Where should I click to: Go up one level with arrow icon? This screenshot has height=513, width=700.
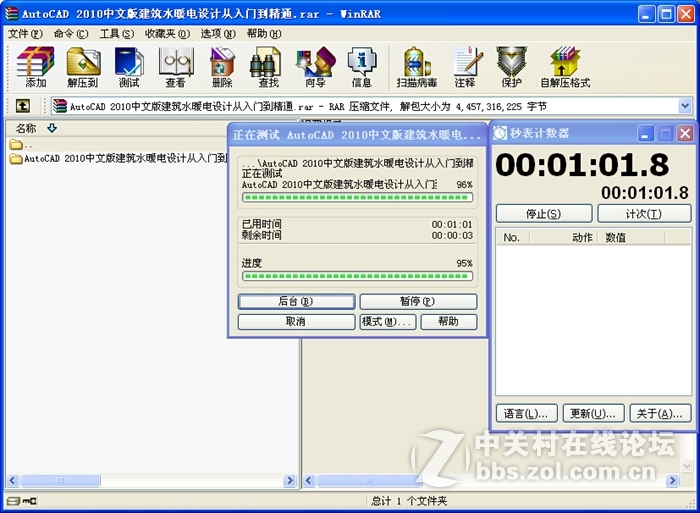pyautogui.click(x=23, y=106)
